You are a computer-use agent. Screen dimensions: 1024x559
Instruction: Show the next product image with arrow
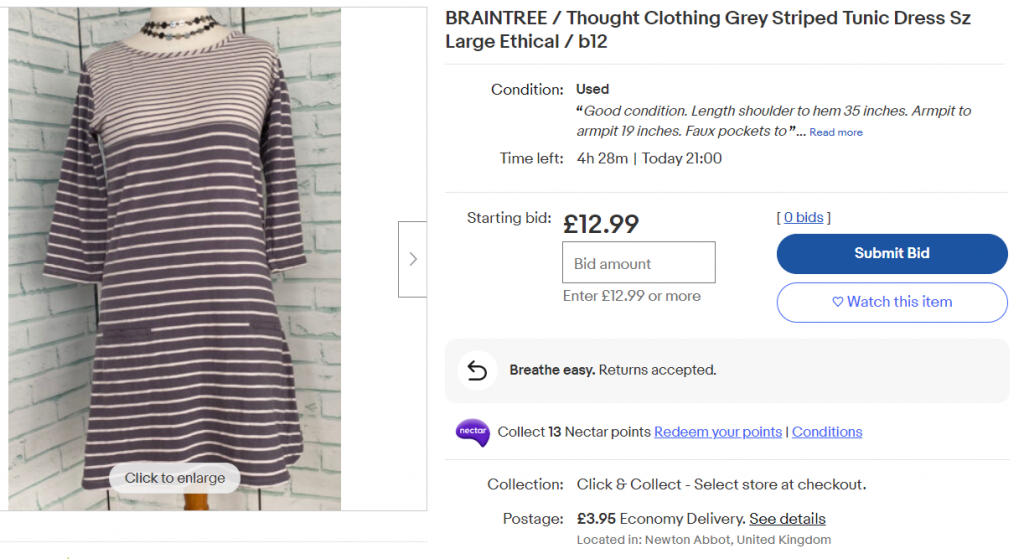coord(413,259)
